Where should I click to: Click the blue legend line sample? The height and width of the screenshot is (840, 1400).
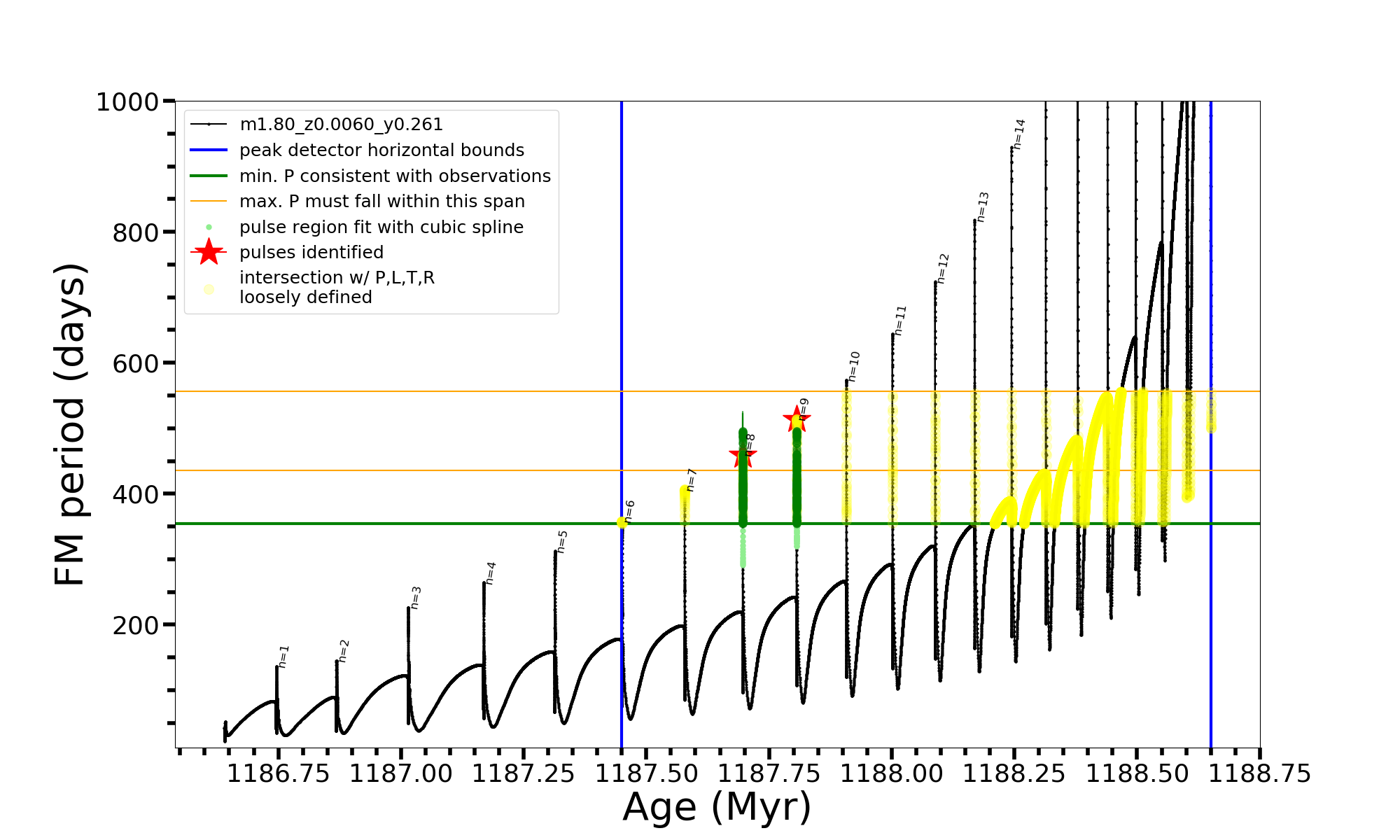click(x=209, y=150)
